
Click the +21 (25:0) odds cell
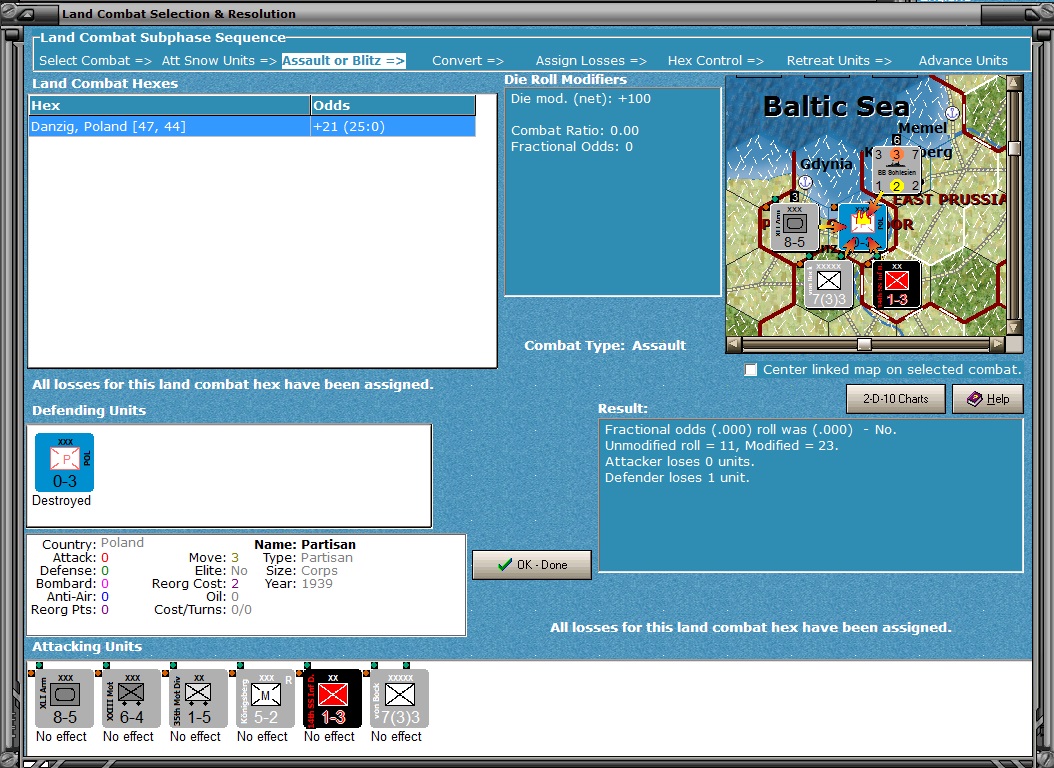[x=393, y=126]
